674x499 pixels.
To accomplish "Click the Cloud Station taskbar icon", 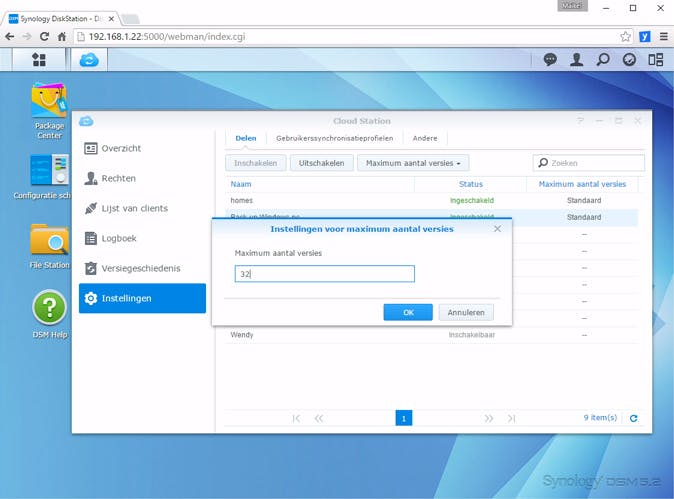I will [x=89, y=59].
